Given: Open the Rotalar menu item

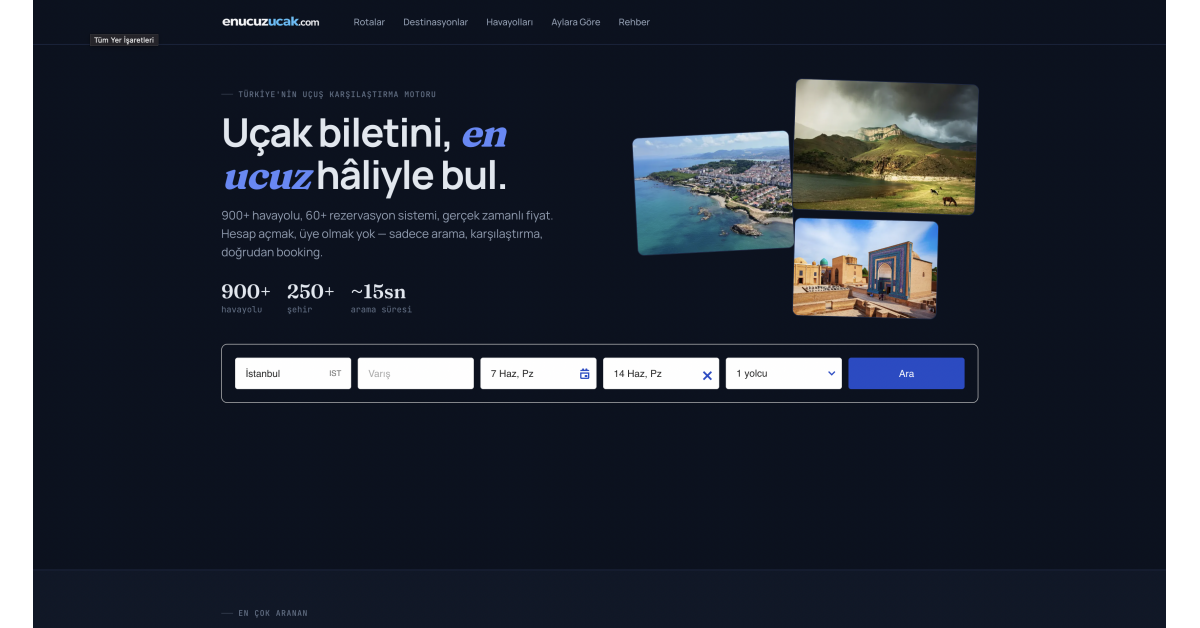Looking at the screenshot, I should 369,22.
